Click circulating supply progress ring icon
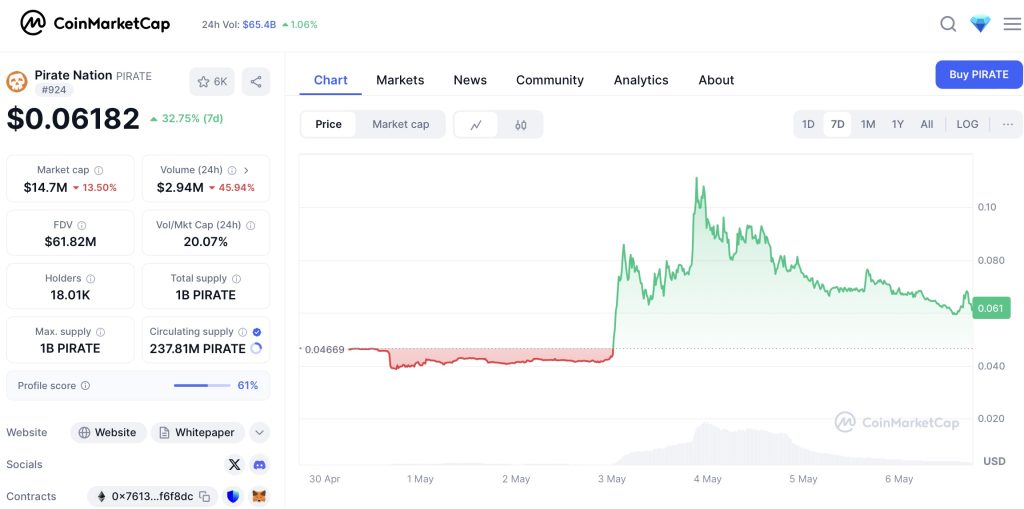1024x509 pixels. click(256, 349)
